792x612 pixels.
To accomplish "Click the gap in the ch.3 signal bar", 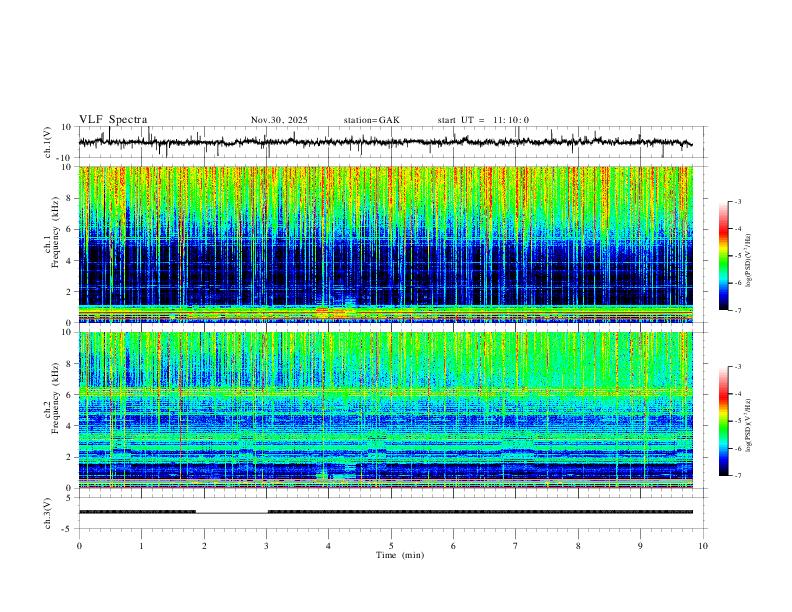I will (232, 513).
